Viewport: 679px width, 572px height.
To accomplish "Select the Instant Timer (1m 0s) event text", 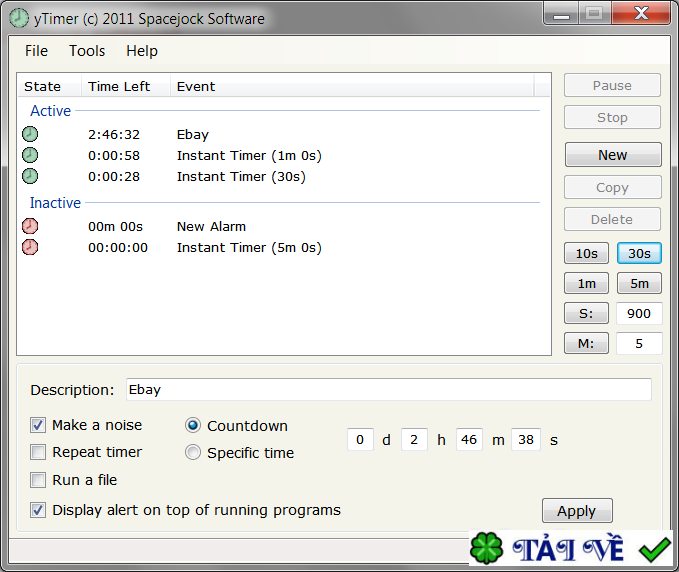I will (x=249, y=155).
